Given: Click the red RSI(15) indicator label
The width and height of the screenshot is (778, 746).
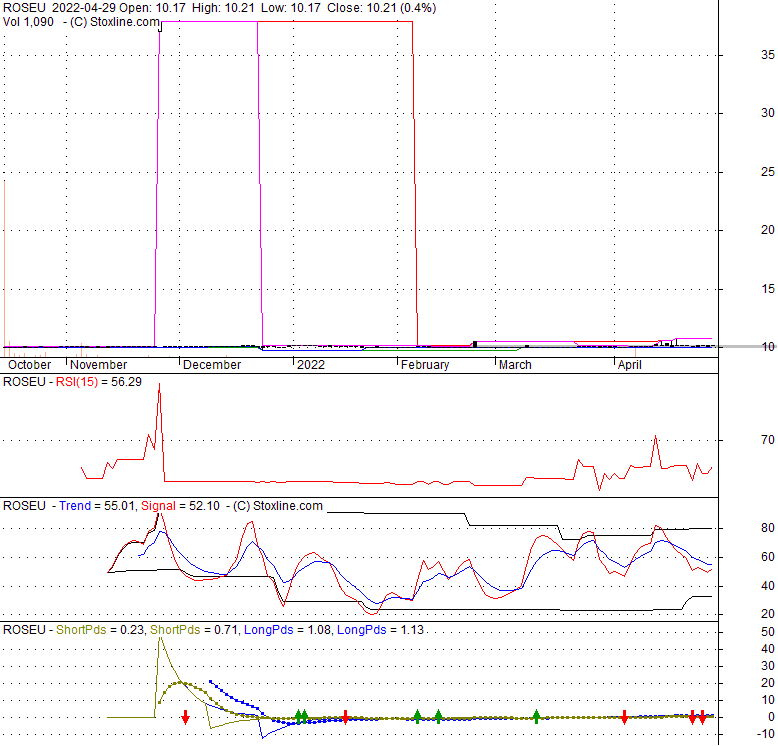Looking at the screenshot, I should coord(77,382).
